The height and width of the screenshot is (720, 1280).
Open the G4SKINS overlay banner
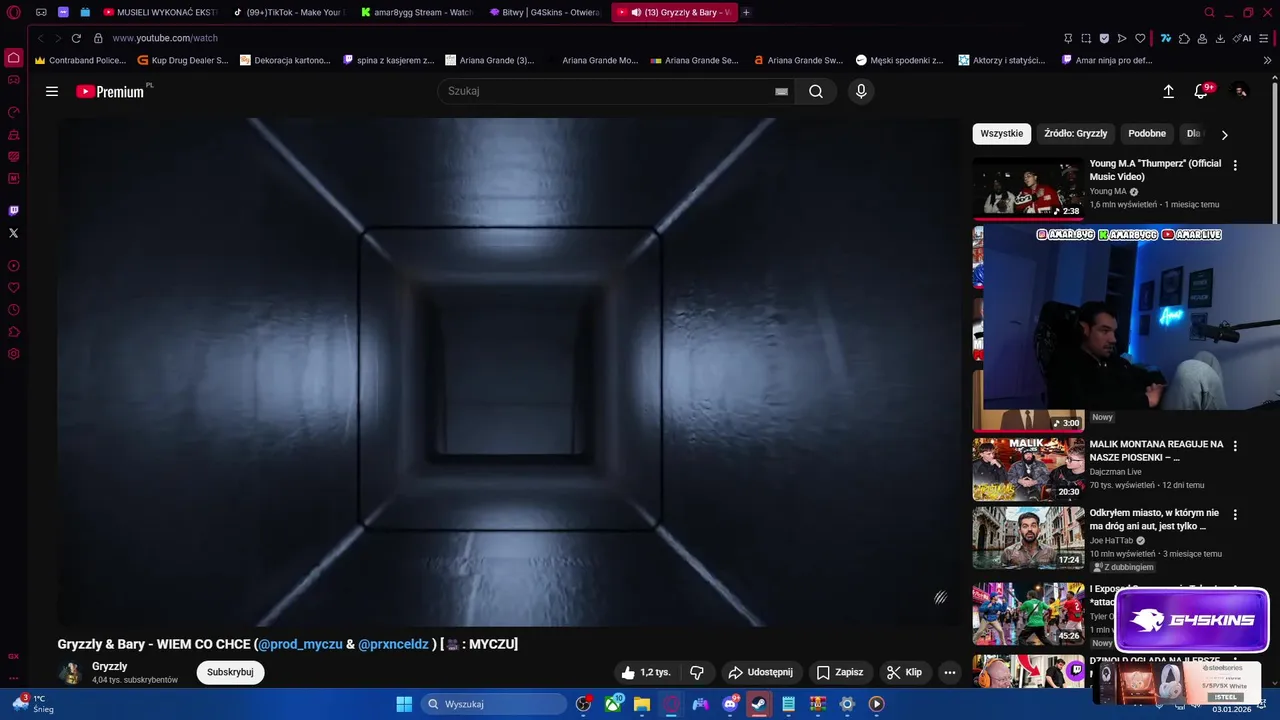[x=1192, y=620]
